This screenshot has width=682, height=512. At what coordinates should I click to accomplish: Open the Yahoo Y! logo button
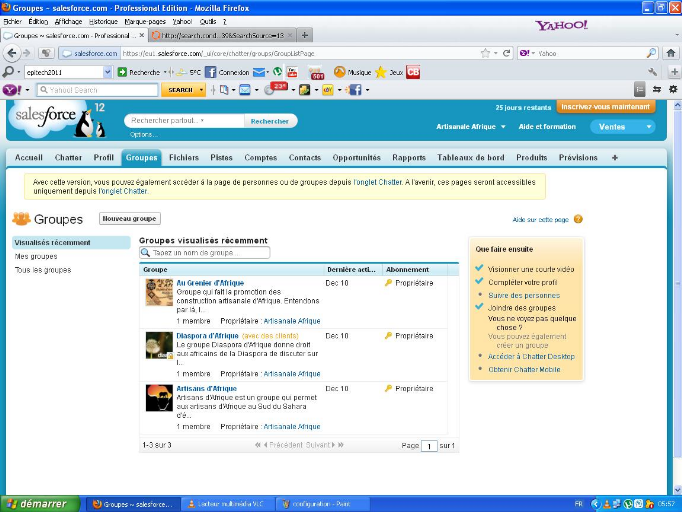click(x=11, y=90)
